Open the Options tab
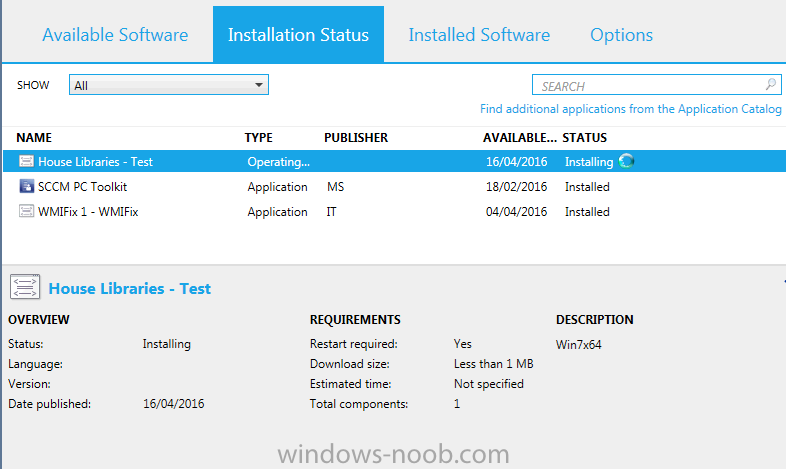The image size is (786, 469). click(621, 35)
